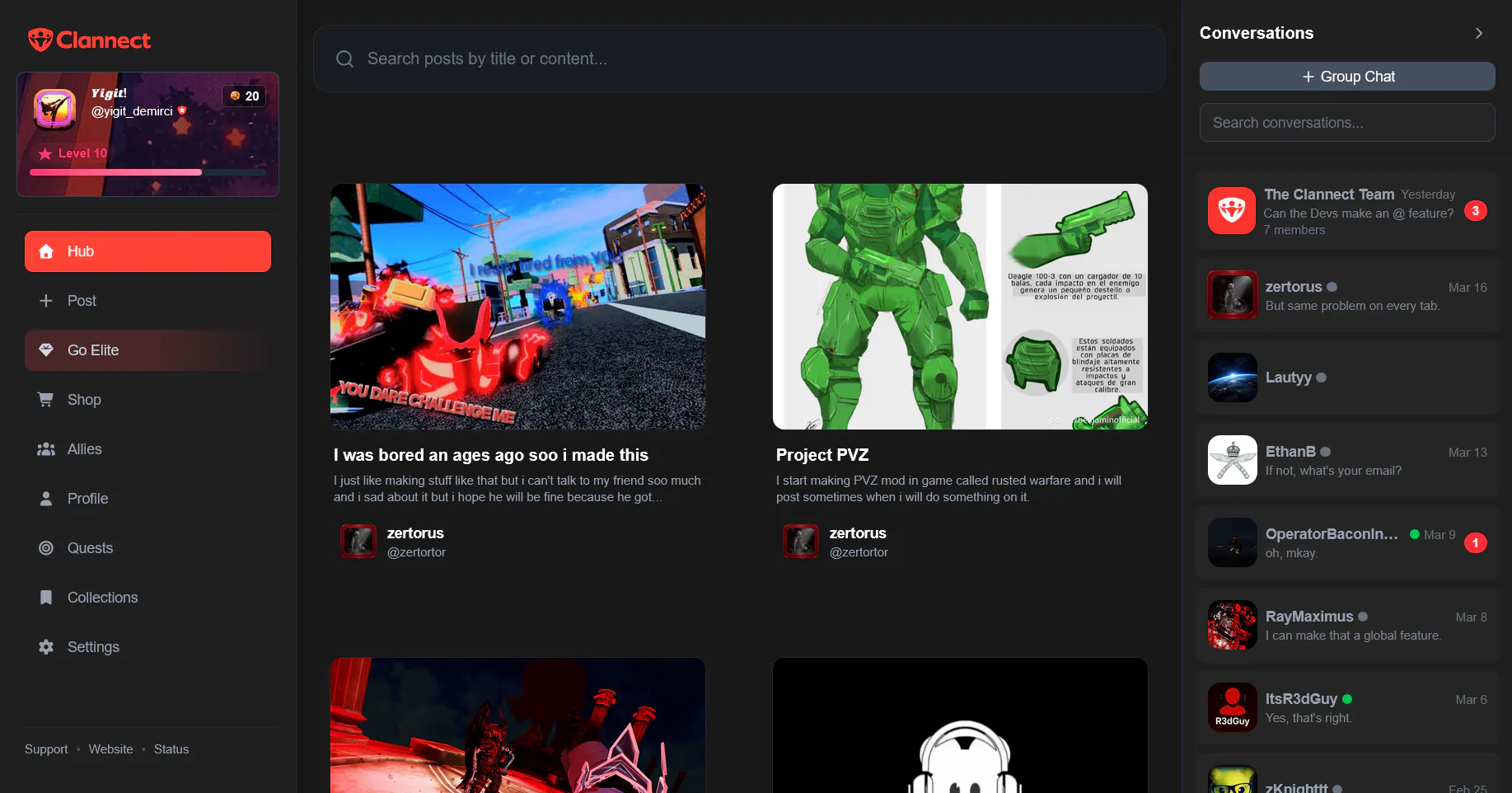Image resolution: width=1512 pixels, height=793 pixels.
Task: Open 'I can make that a global feature.' chat
Action: pyautogui.click(x=1347, y=625)
